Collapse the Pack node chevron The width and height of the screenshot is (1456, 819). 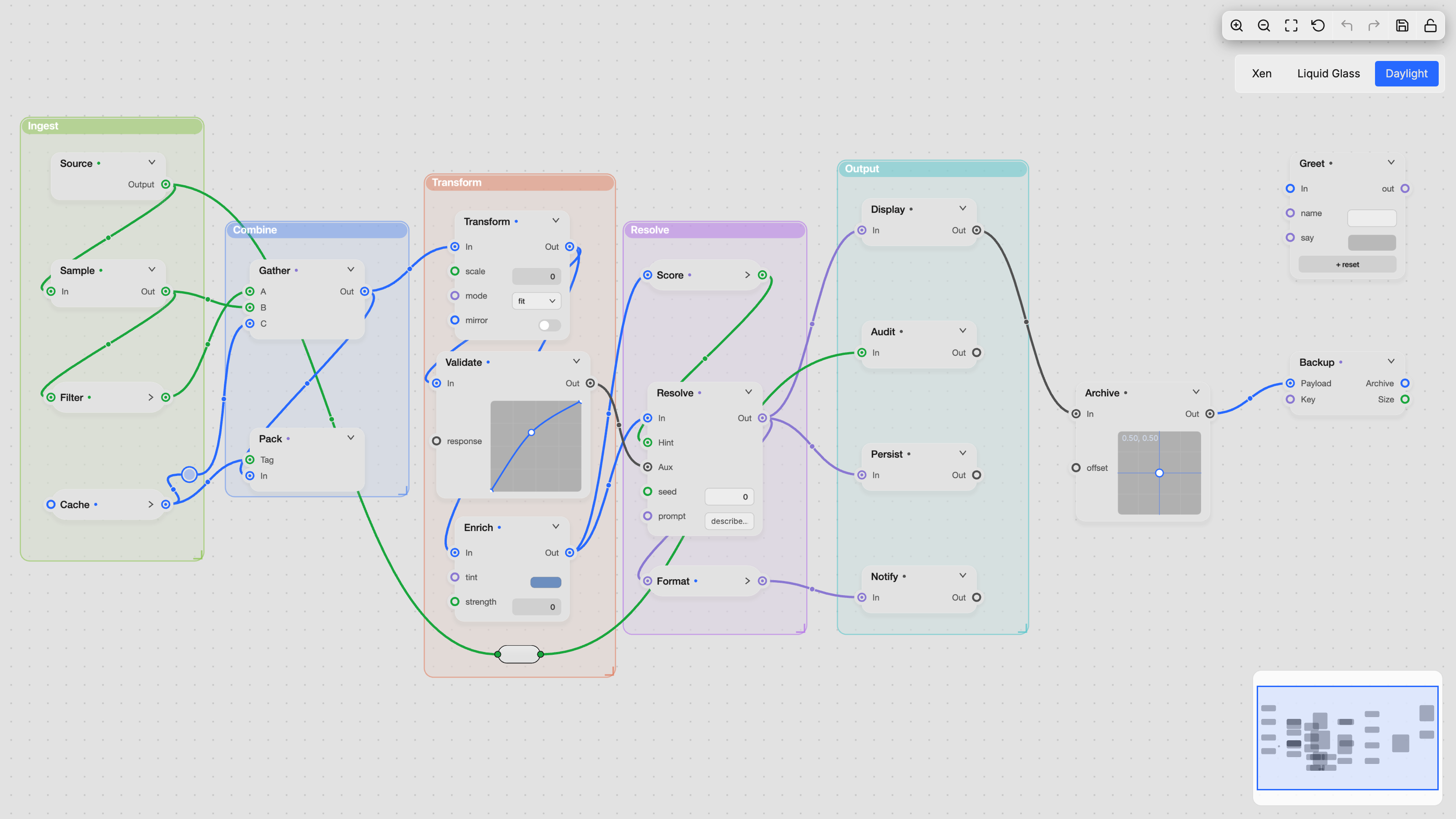click(x=350, y=438)
